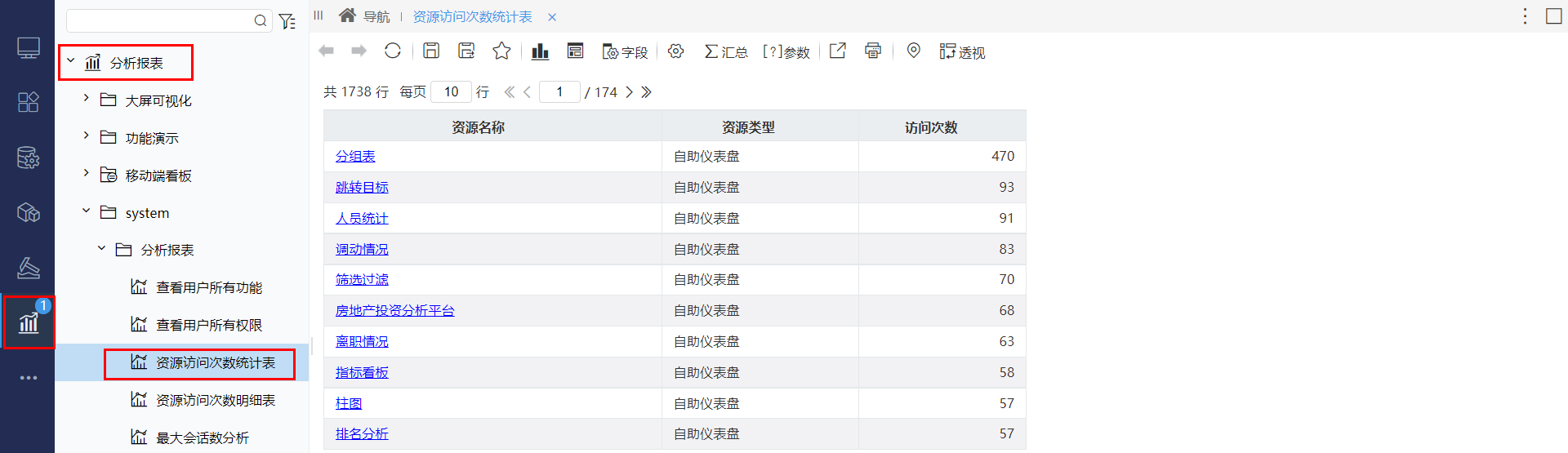This screenshot has height=453, width=1568.
Task: Open the 调动情况 link
Action: point(362,249)
